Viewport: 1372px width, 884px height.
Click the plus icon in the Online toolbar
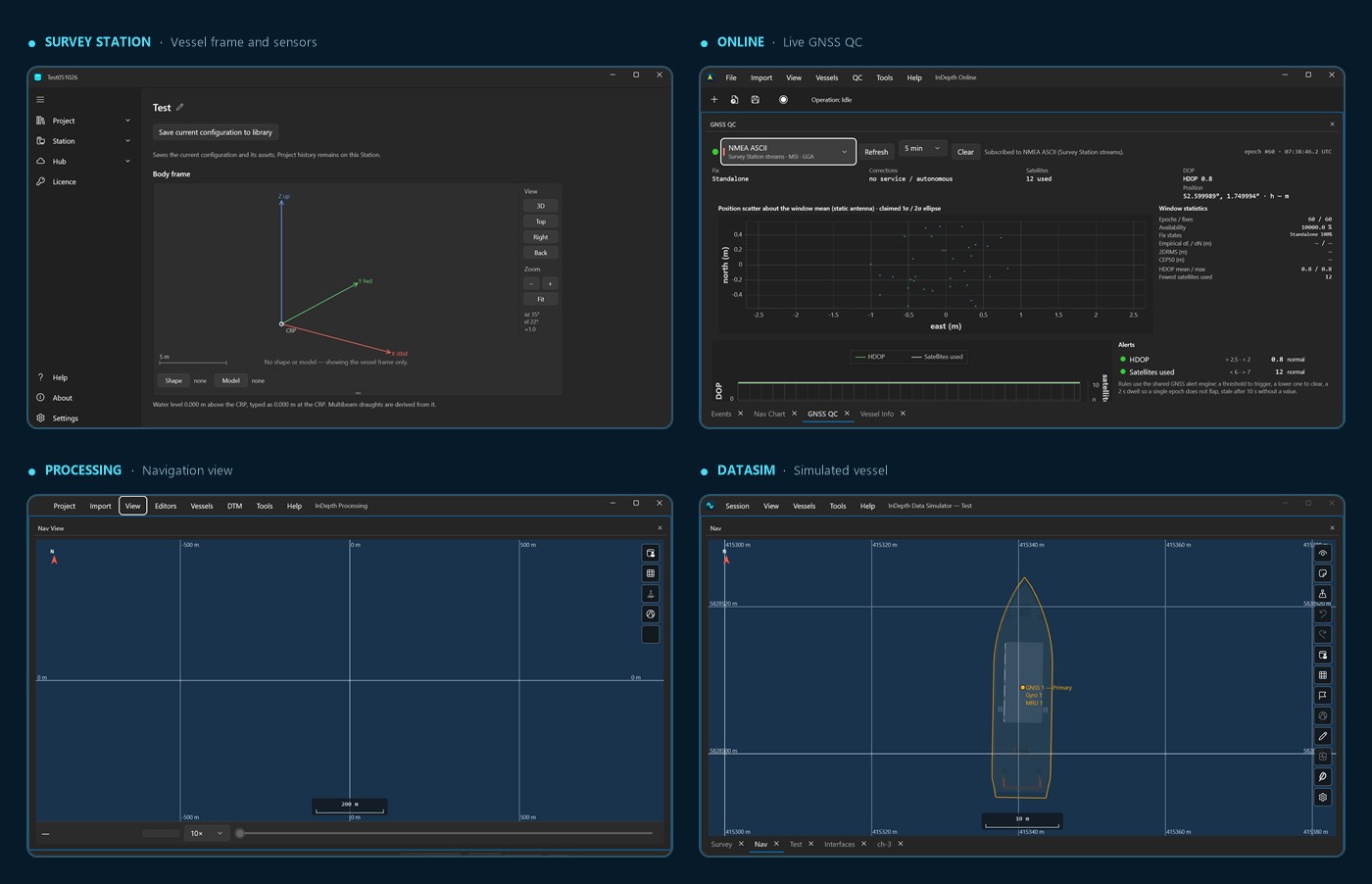714,100
